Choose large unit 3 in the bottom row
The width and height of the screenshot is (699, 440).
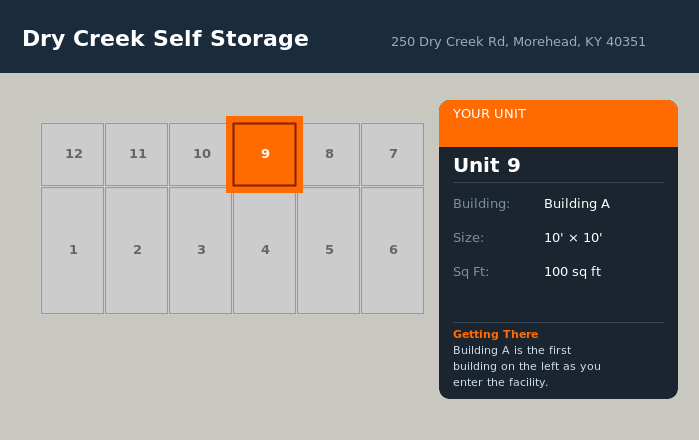(x=201, y=250)
